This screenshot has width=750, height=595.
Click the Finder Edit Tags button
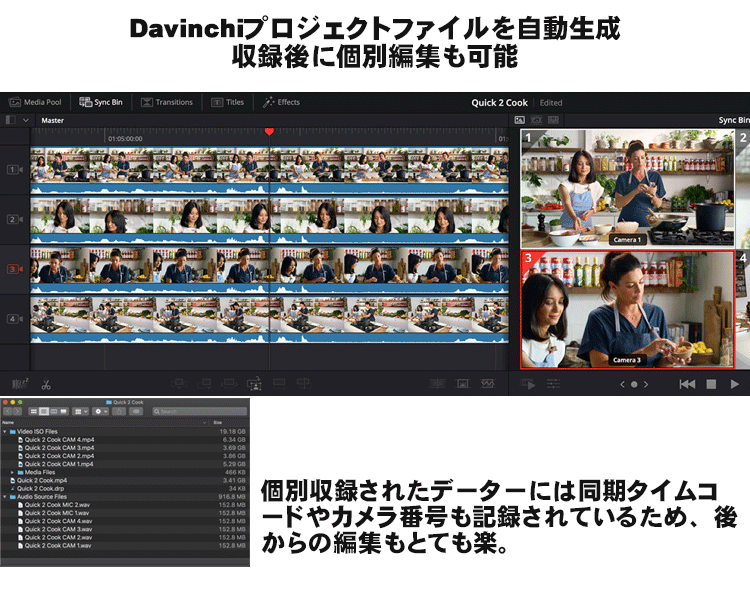pyautogui.click(x=136, y=411)
